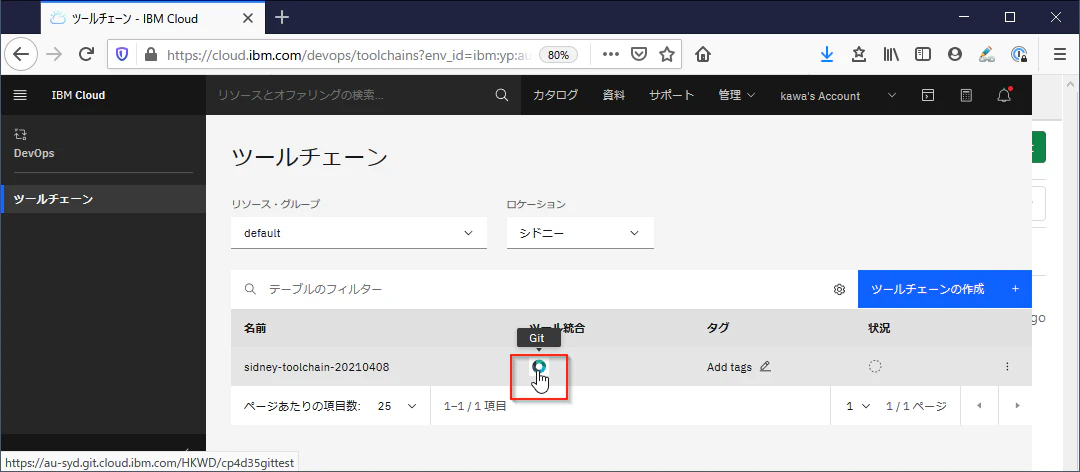This screenshot has width=1080, height=472.
Task: Click the IBM Cloud logo link
Action: 78,95
